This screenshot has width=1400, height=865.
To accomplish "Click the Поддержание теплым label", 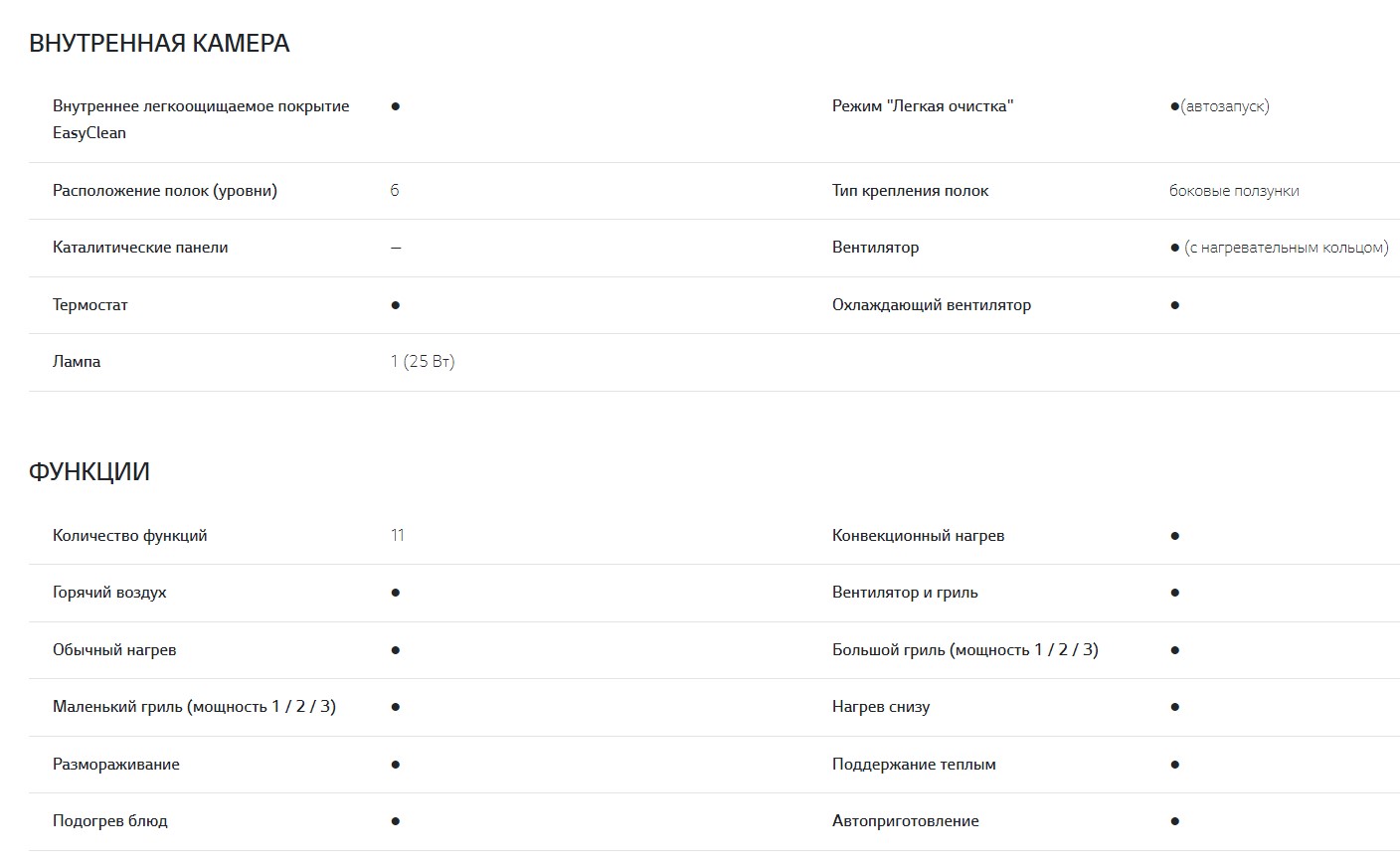I will (x=914, y=765).
